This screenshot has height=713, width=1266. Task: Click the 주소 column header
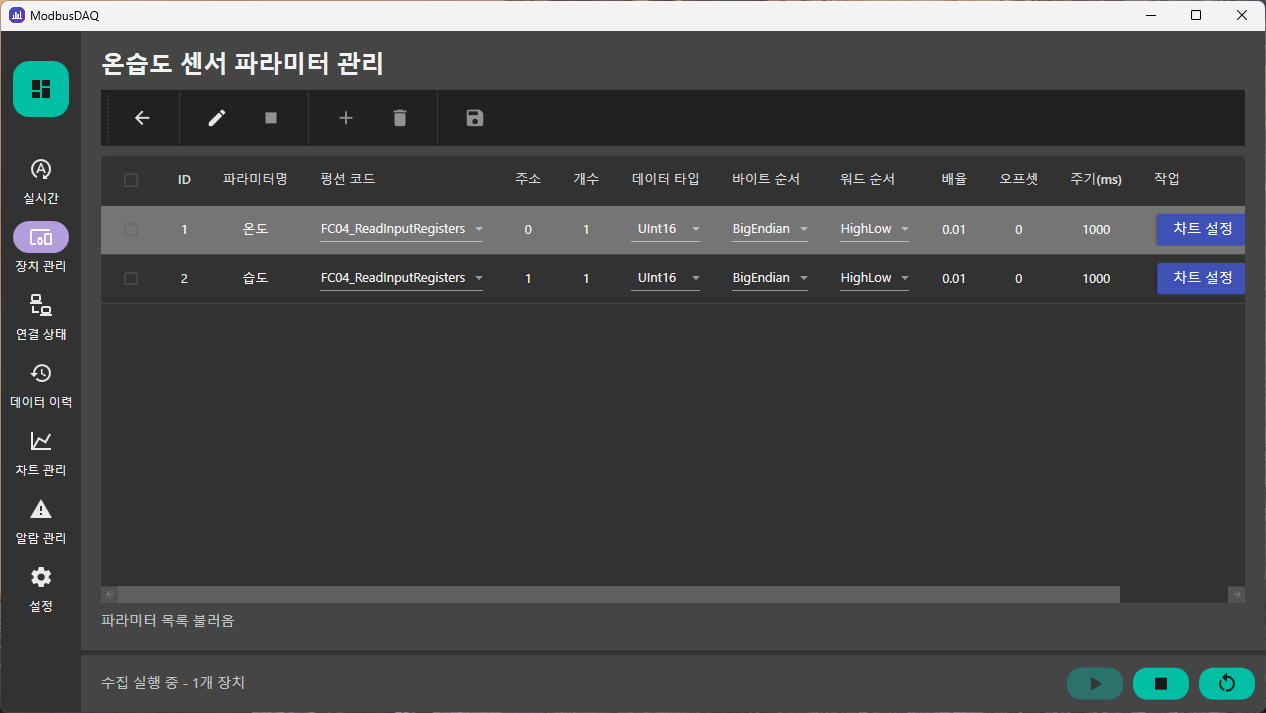coord(528,180)
